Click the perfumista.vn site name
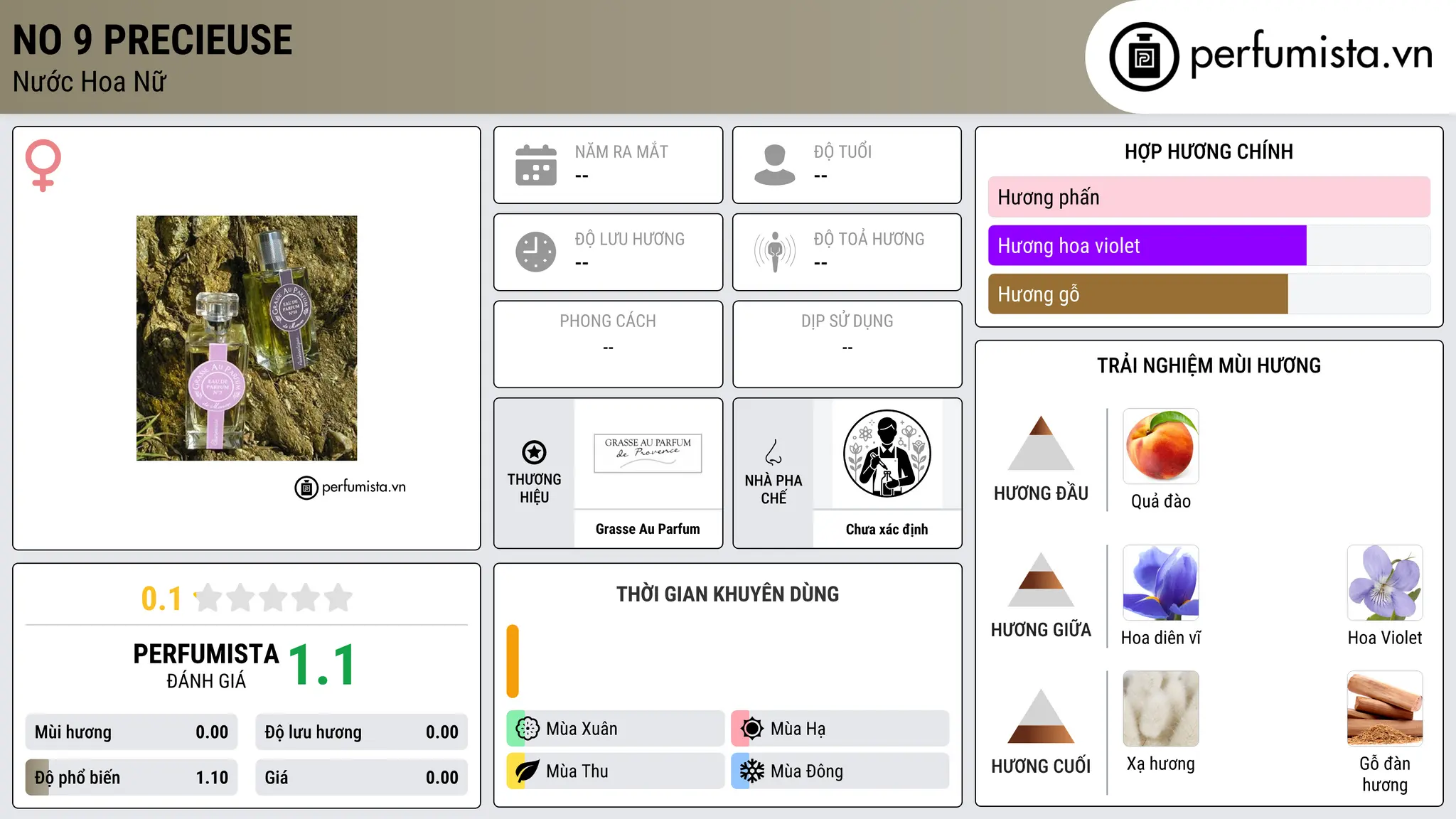 pos(1311,54)
